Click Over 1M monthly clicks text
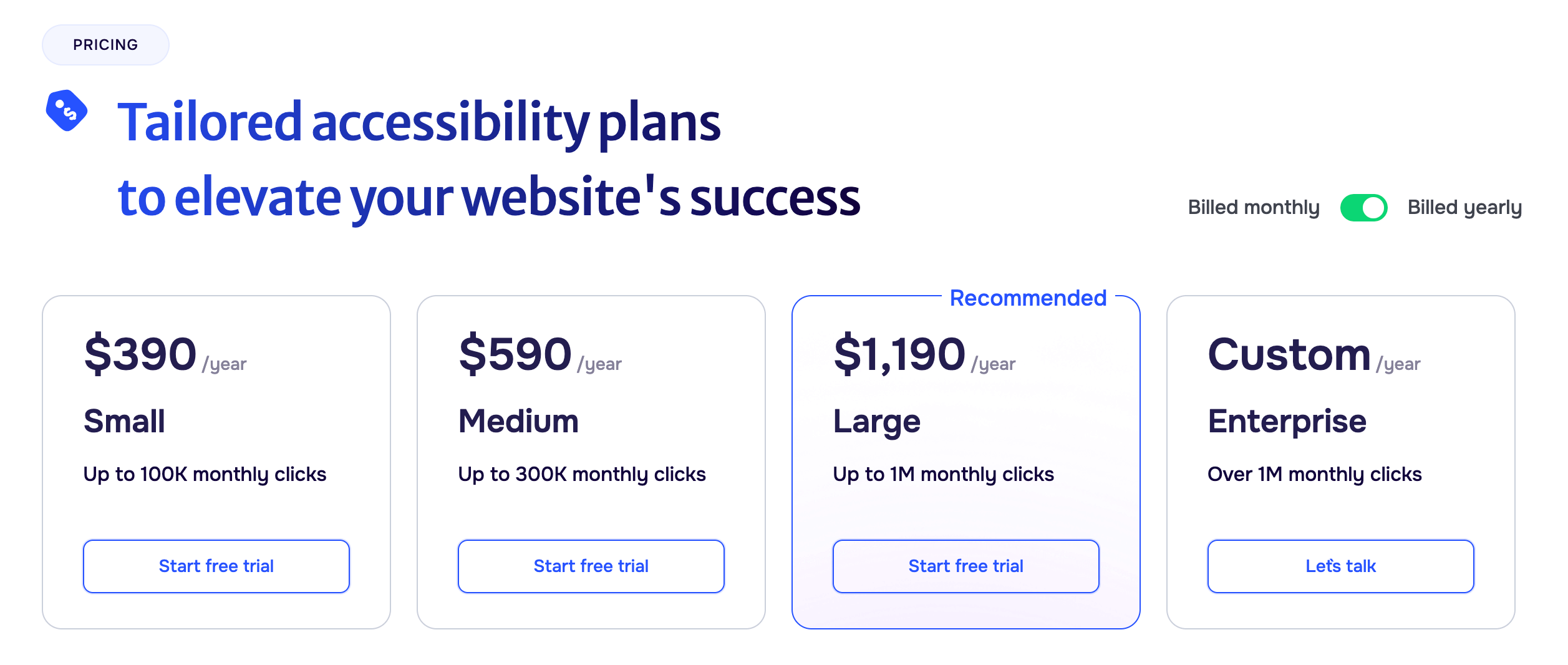This screenshot has height=665, width=1568. click(x=1314, y=474)
